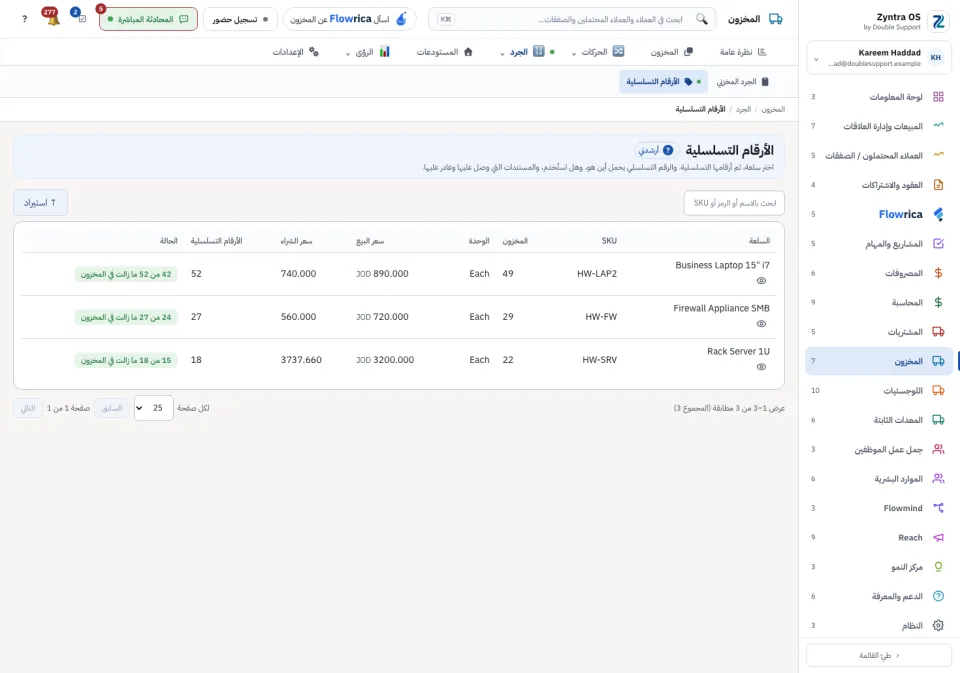Image resolution: width=960 pixels, height=673 pixels.
Task: Click the SKU cell HW-FW
Action: tap(601, 317)
